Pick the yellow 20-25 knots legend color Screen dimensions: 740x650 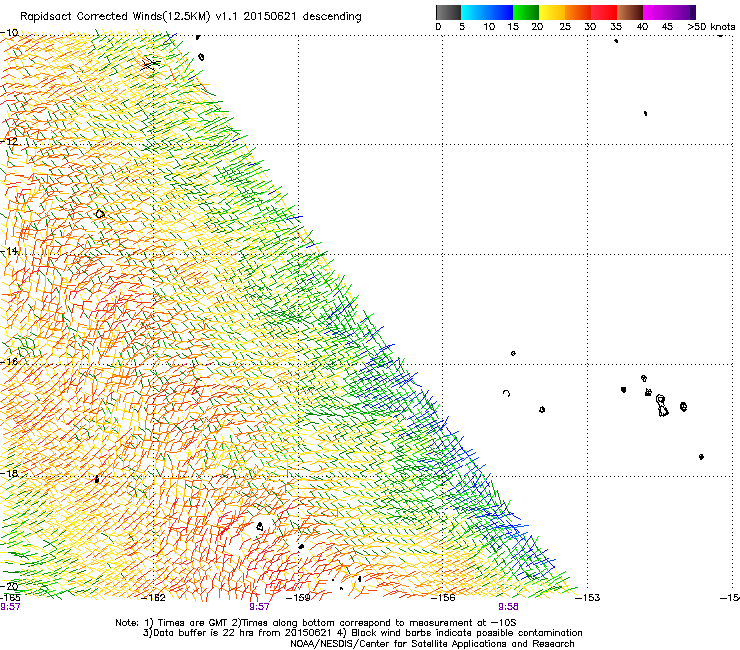[552, 12]
